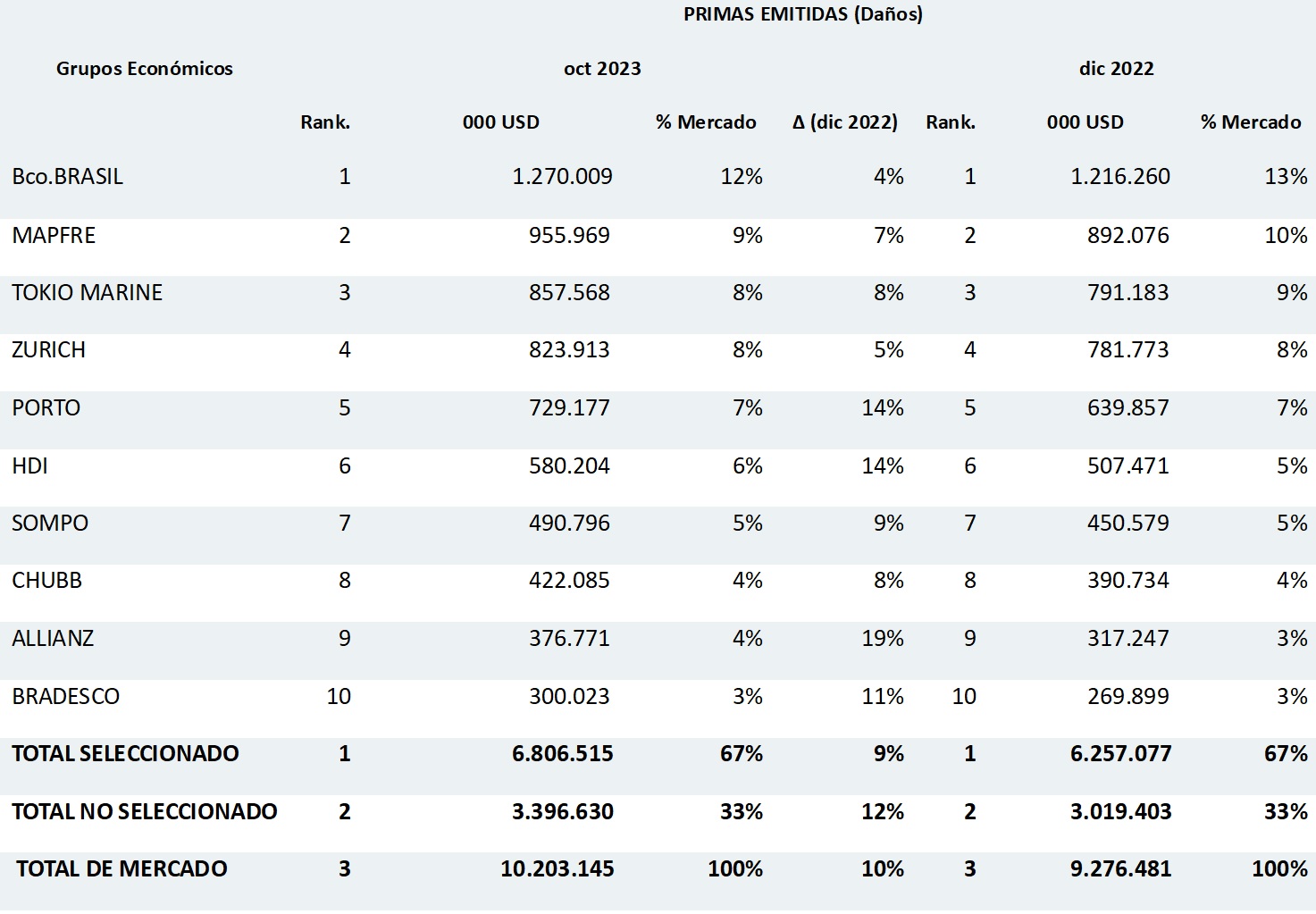Click the CHUBB group name

pos(47,581)
